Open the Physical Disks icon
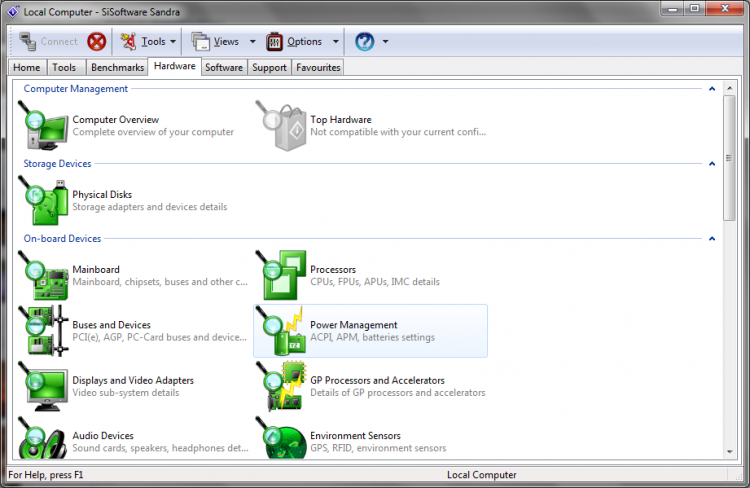 point(43,200)
